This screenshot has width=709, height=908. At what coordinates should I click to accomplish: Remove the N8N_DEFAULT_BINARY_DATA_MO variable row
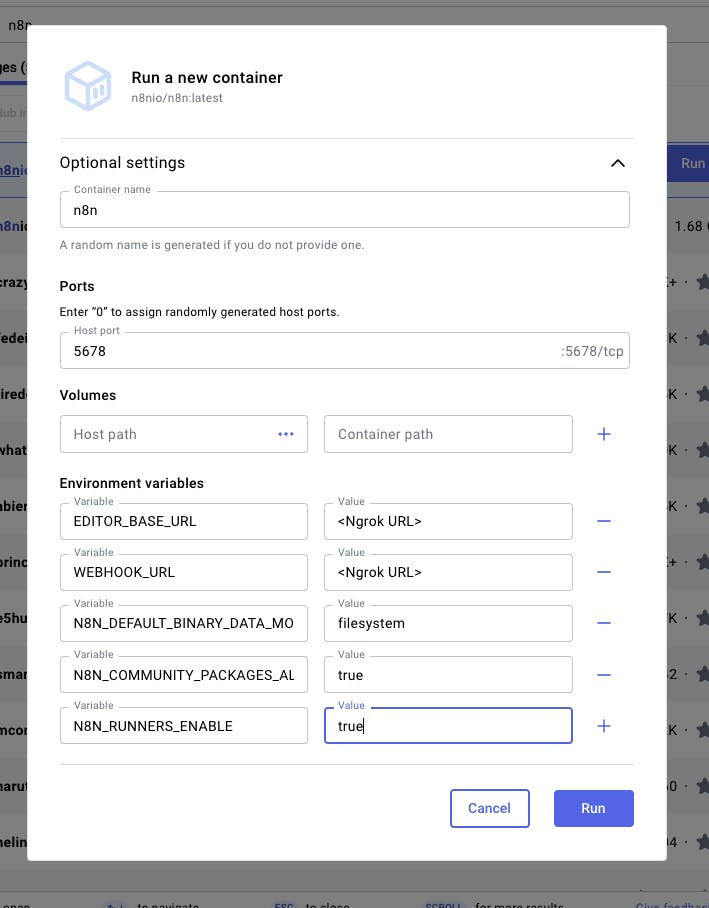[604, 623]
